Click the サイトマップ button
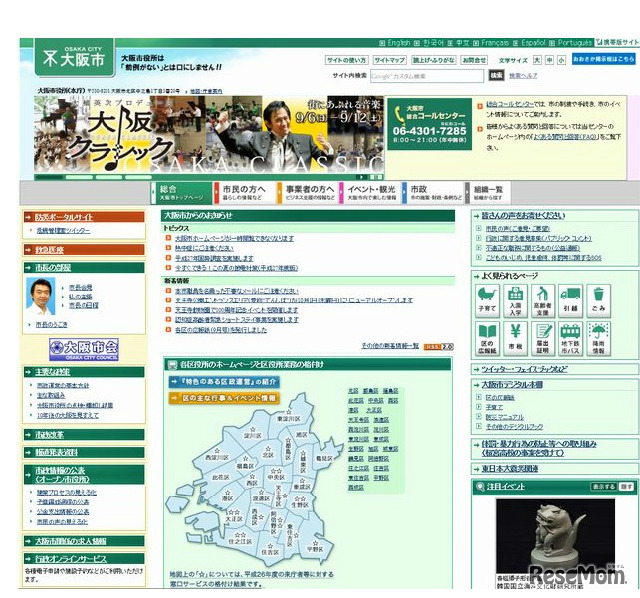 389,60
